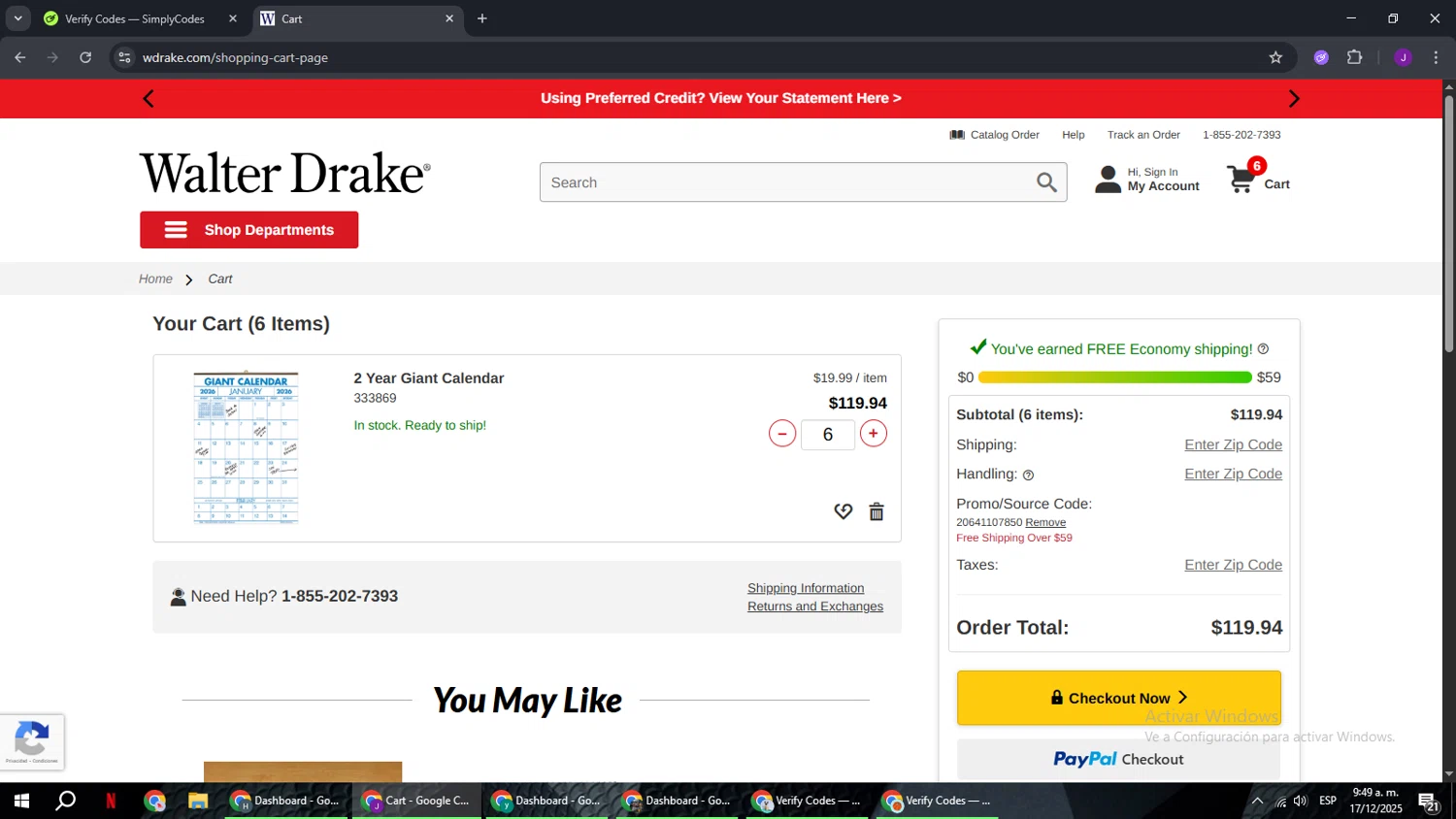Open volume control in system tray

pos(1301,801)
